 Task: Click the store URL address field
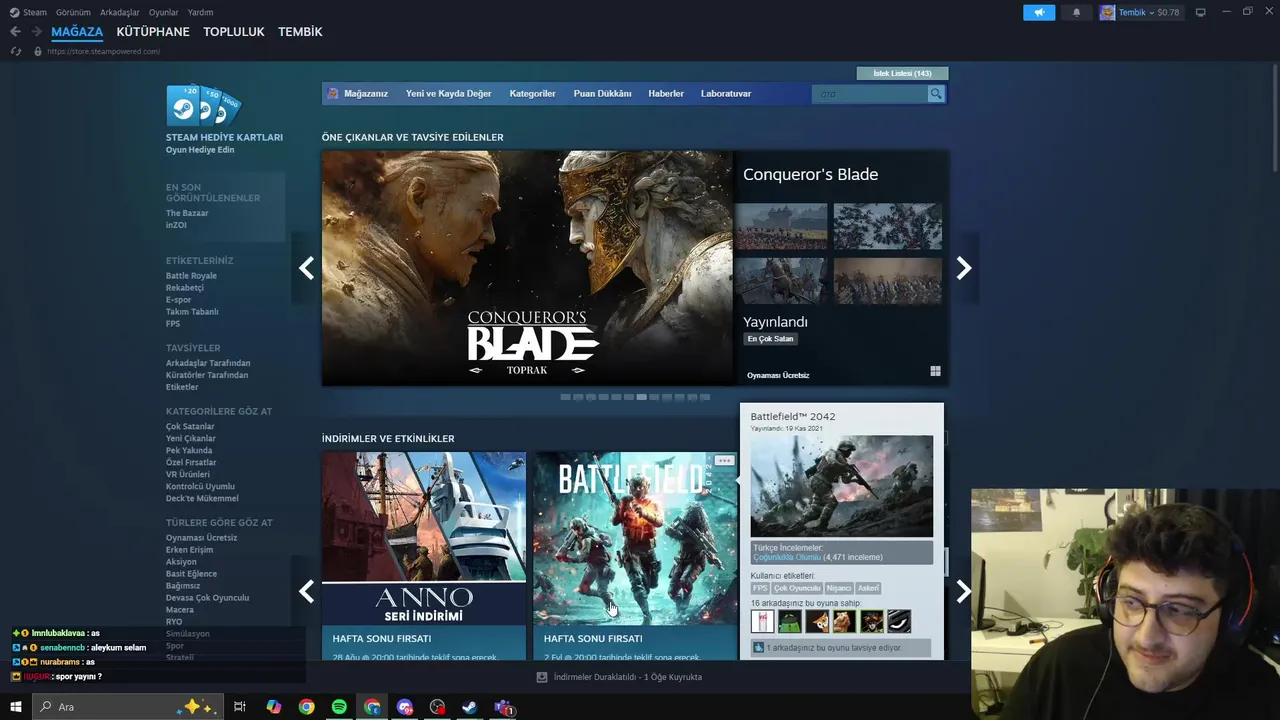[x=103, y=51]
